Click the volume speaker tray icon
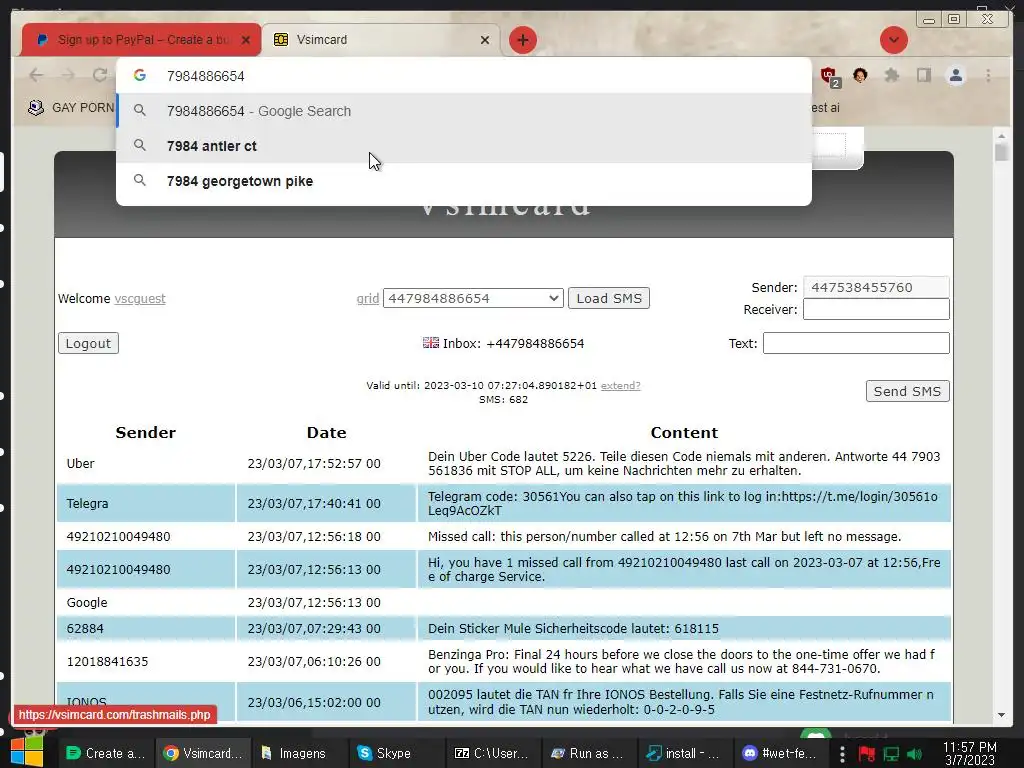Image resolution: width=1024 pixels, height=768 pixels. (914, 754)
